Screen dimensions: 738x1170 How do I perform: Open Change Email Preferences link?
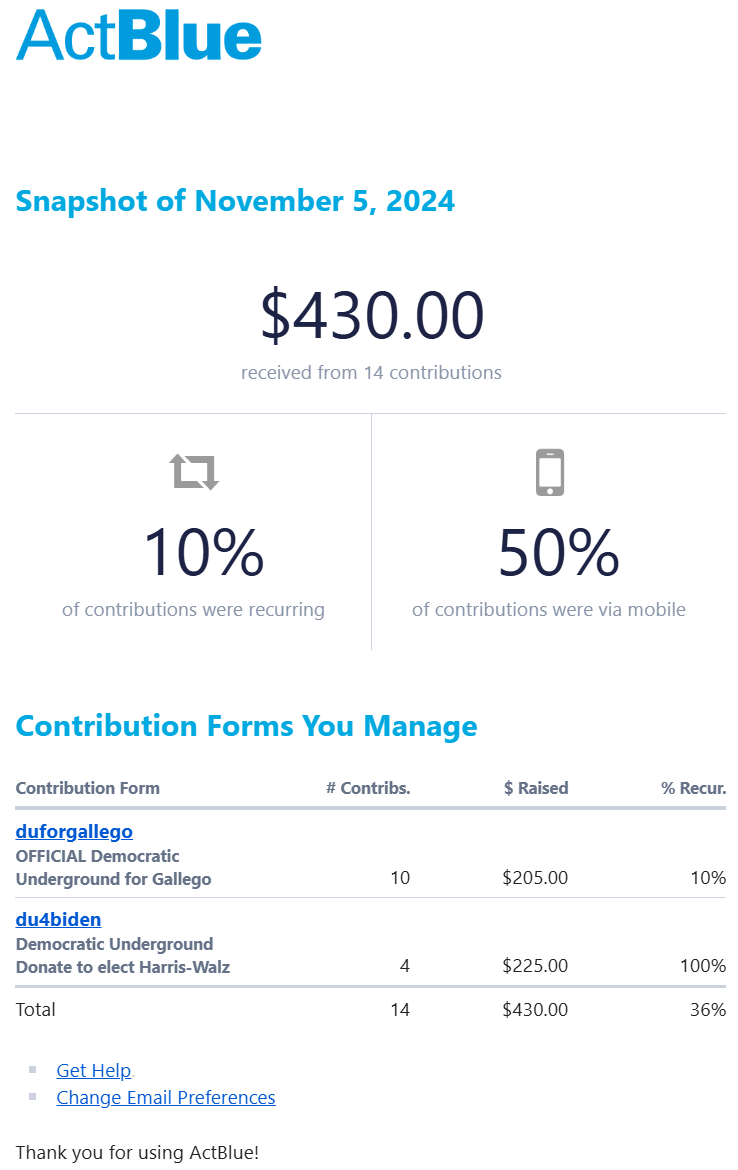(x=166, y=1097)
